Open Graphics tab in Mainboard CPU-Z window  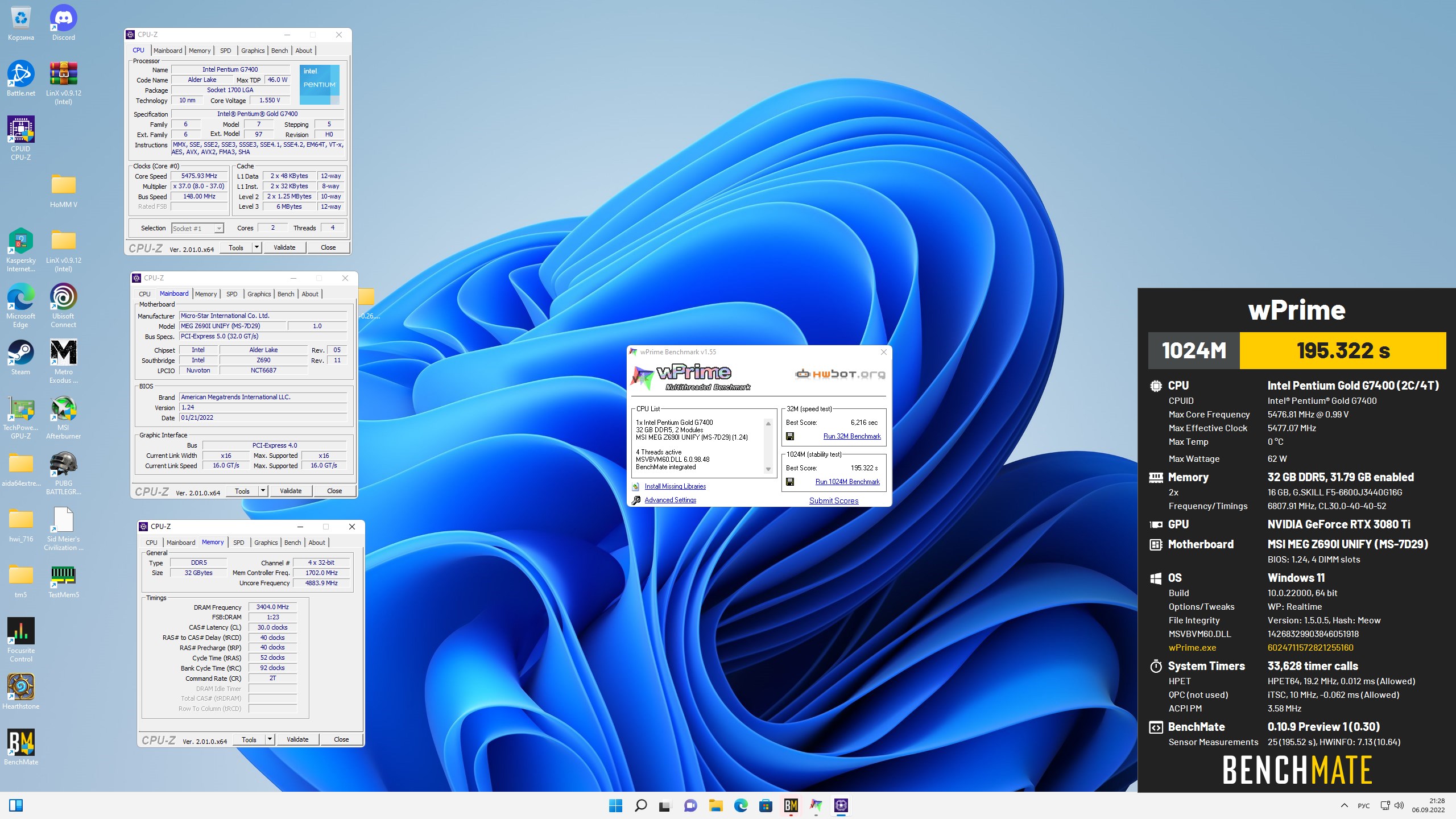(x=259, y=294)
